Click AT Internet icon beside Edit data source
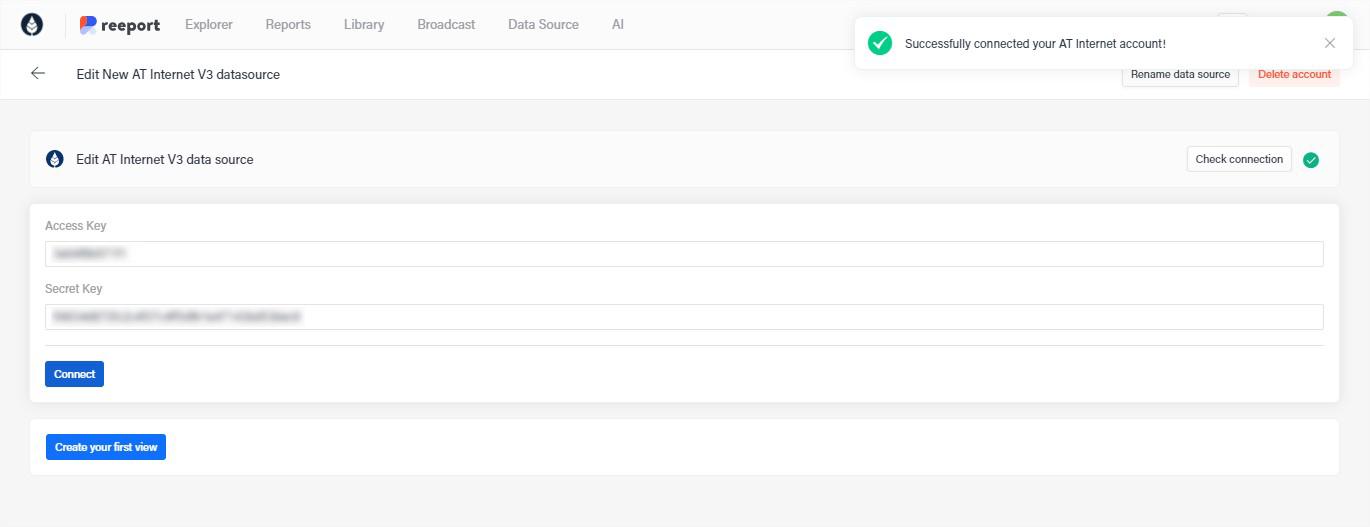 coord(55,159)
